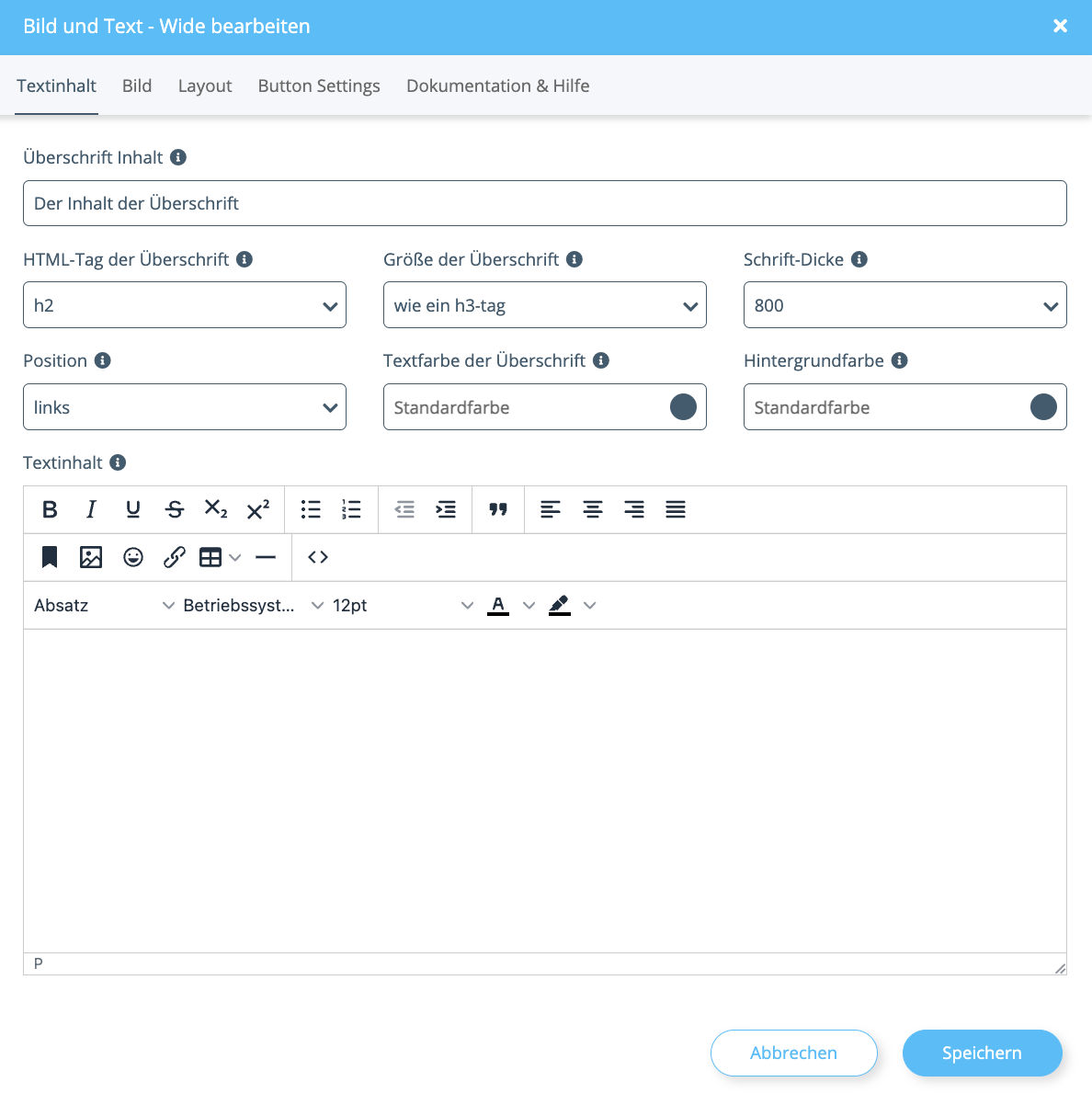Align text left
Viewport: 1092px width, 1105px height.
coord(551,509)
